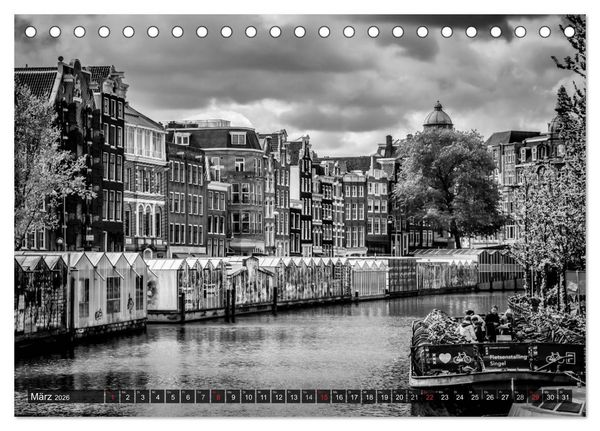
Task: Choose day 19 in the date row
Action: 384,397
